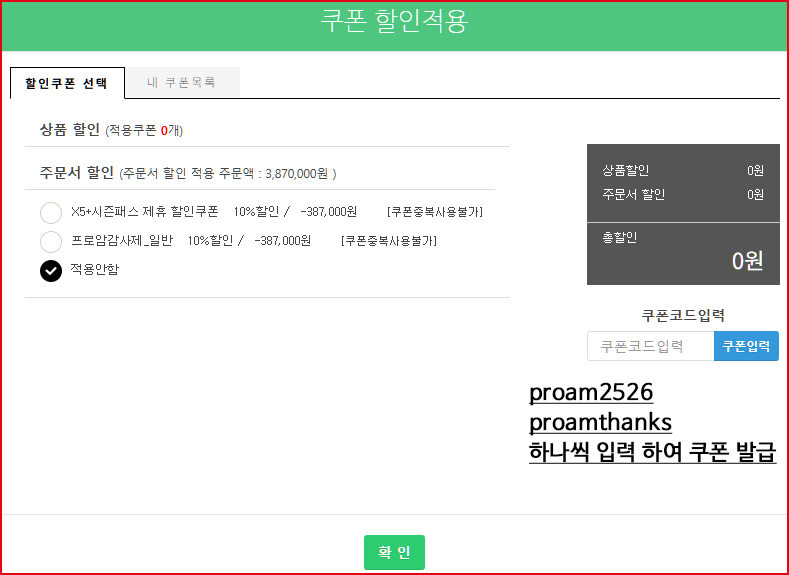The height and width of the screenshot is (575, 789).
Task: Click the 주문서 할인 section heading
Action: pyautogui.click(x=76, y=172)
